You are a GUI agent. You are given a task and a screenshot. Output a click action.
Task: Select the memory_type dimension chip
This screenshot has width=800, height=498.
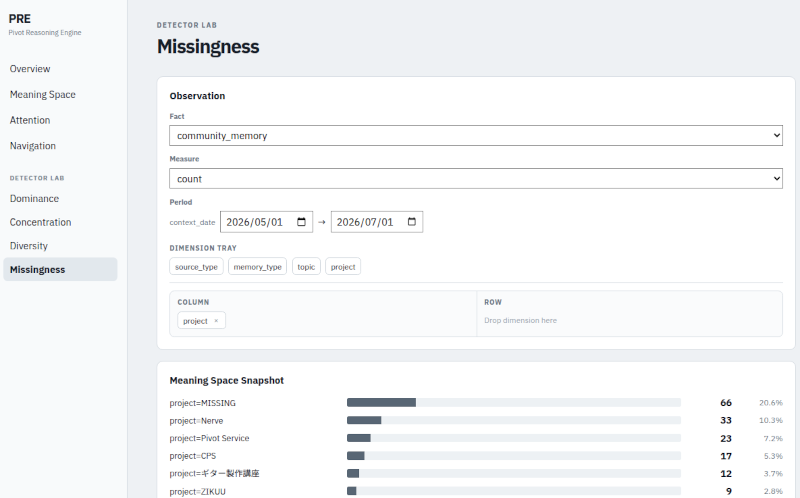(257, 266)
